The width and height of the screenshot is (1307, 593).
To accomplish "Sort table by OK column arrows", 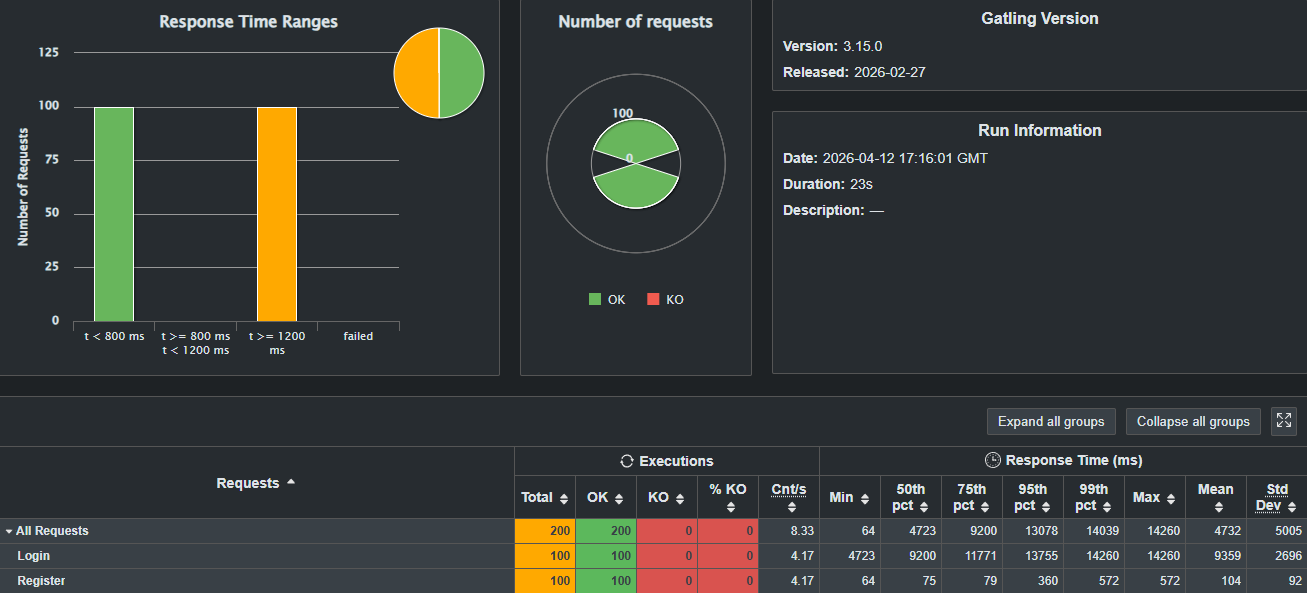I will (x=619, y=498).
